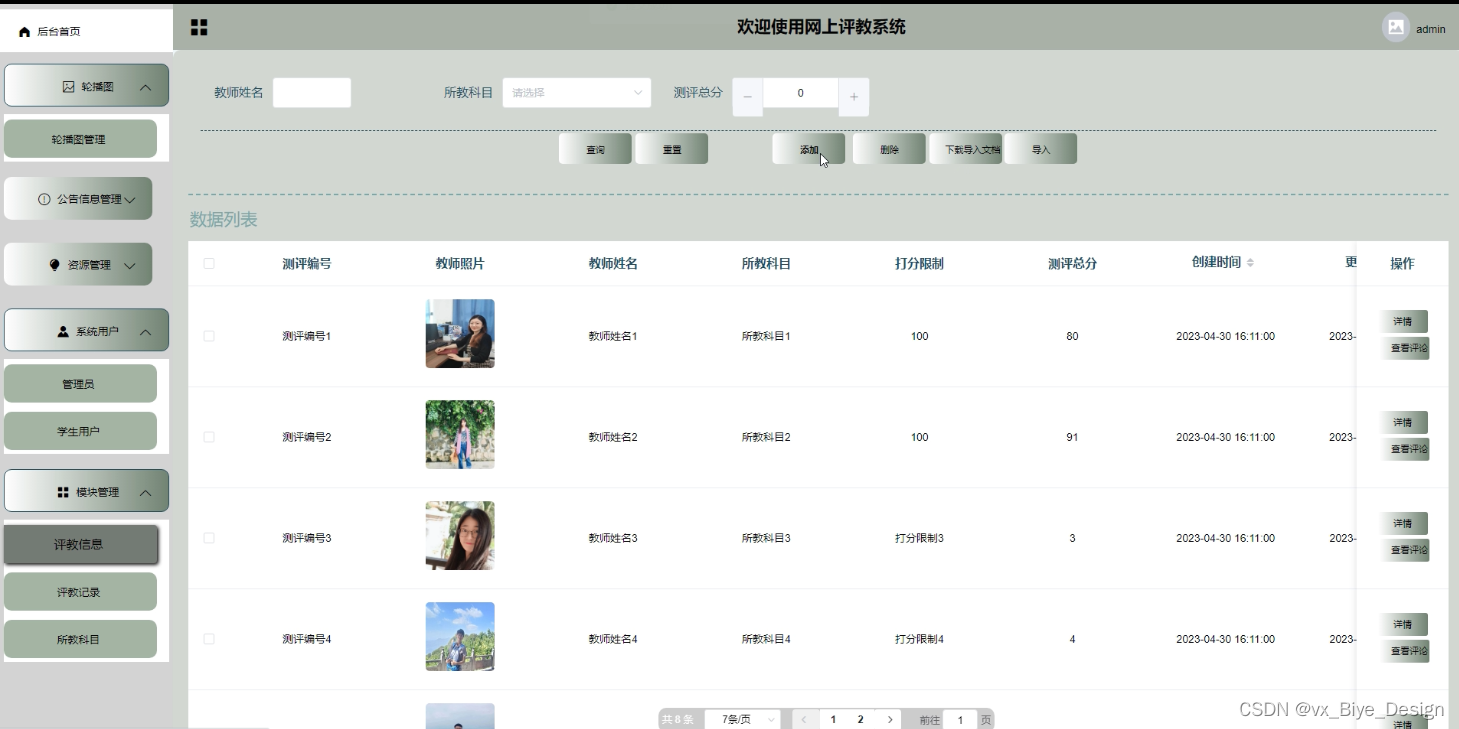Image resolution: width=1459 pixels, height=729 pixels.
Task: Sort by 创建时间 using the sort arrows
Action: point(1250,263)
